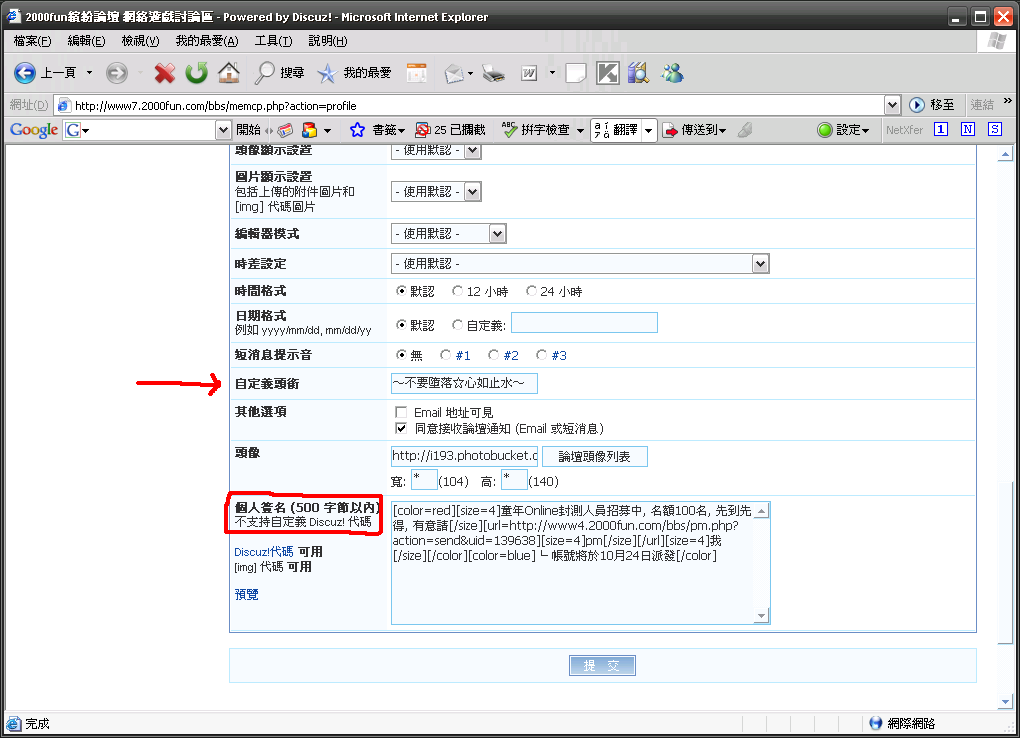The image size is (1020, 738).
Task: Click inside the 自定義頭銜 text field
Action: click(x=464, y=383)
